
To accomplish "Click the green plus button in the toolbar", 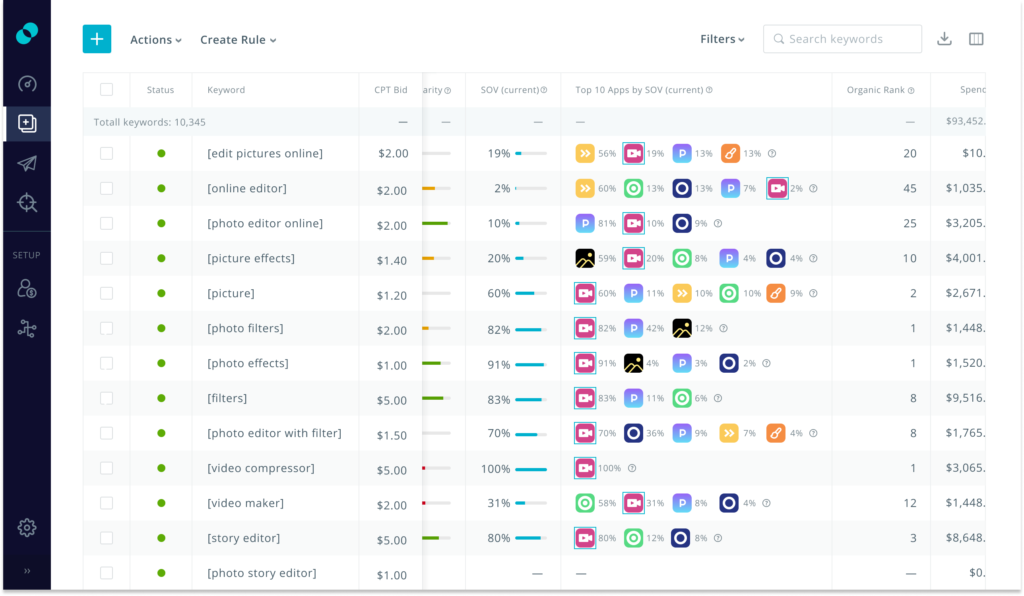I will (96, 38).
